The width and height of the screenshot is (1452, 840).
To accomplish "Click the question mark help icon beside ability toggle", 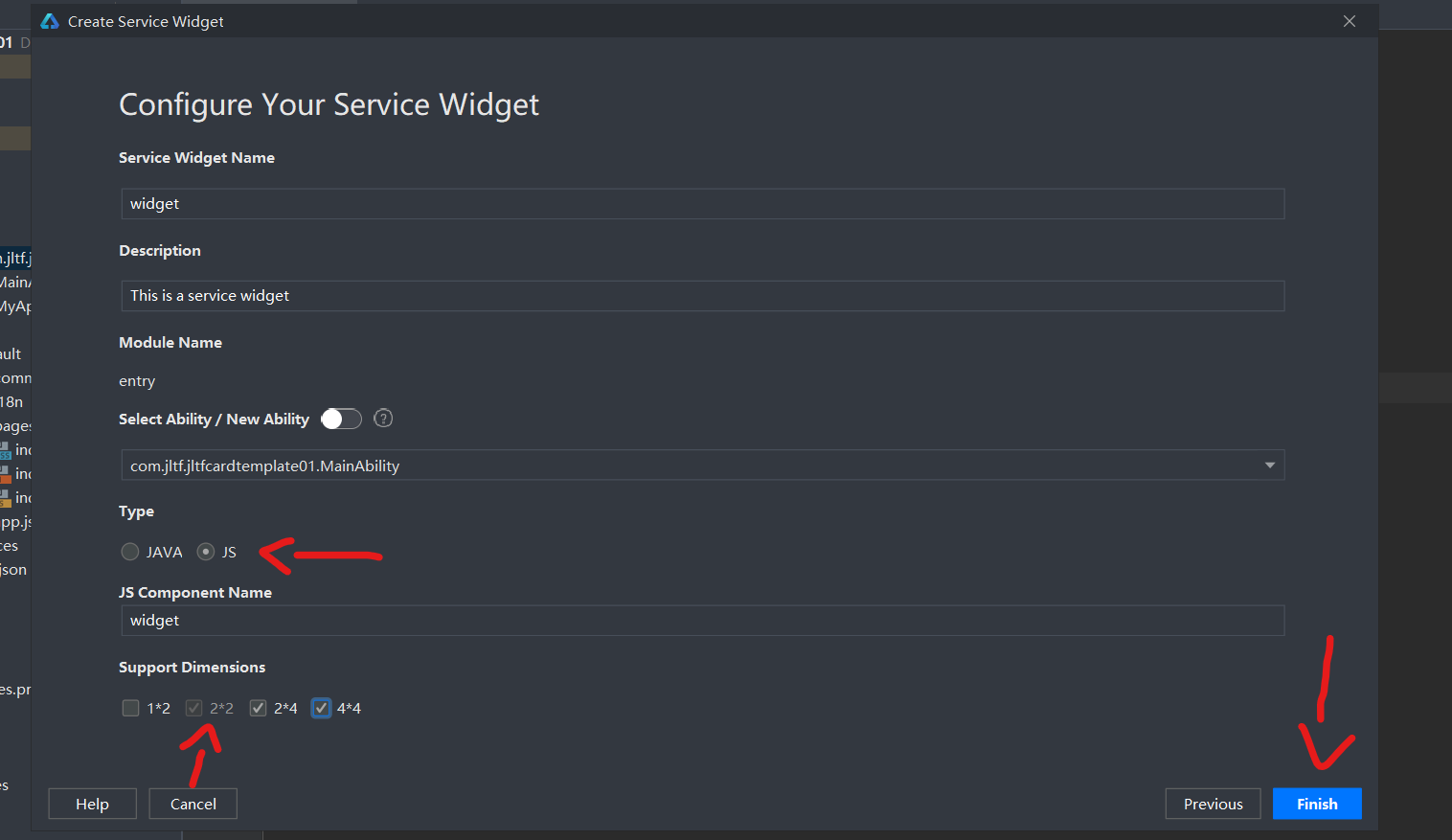I will tap(383, 419).
